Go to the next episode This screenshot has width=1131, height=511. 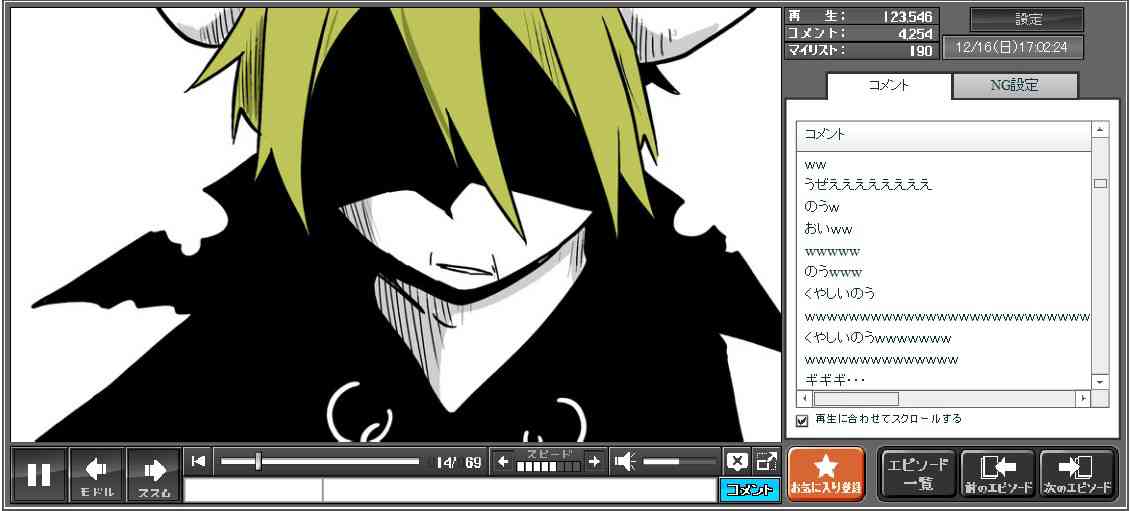click(x=1077, y=474)
